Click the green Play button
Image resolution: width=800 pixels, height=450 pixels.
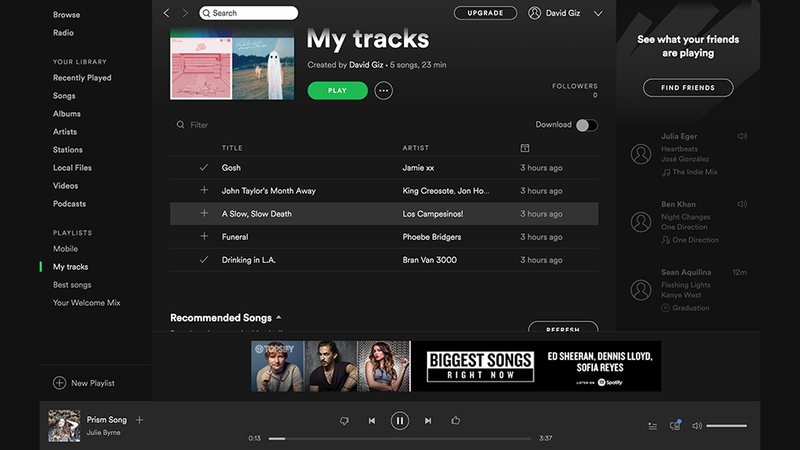pos(337,91)
